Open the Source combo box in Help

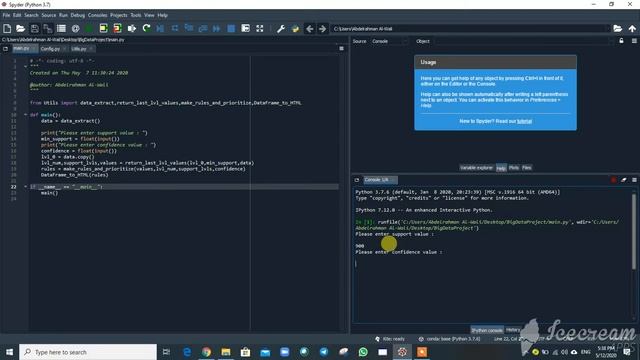[x=389, y=41]
